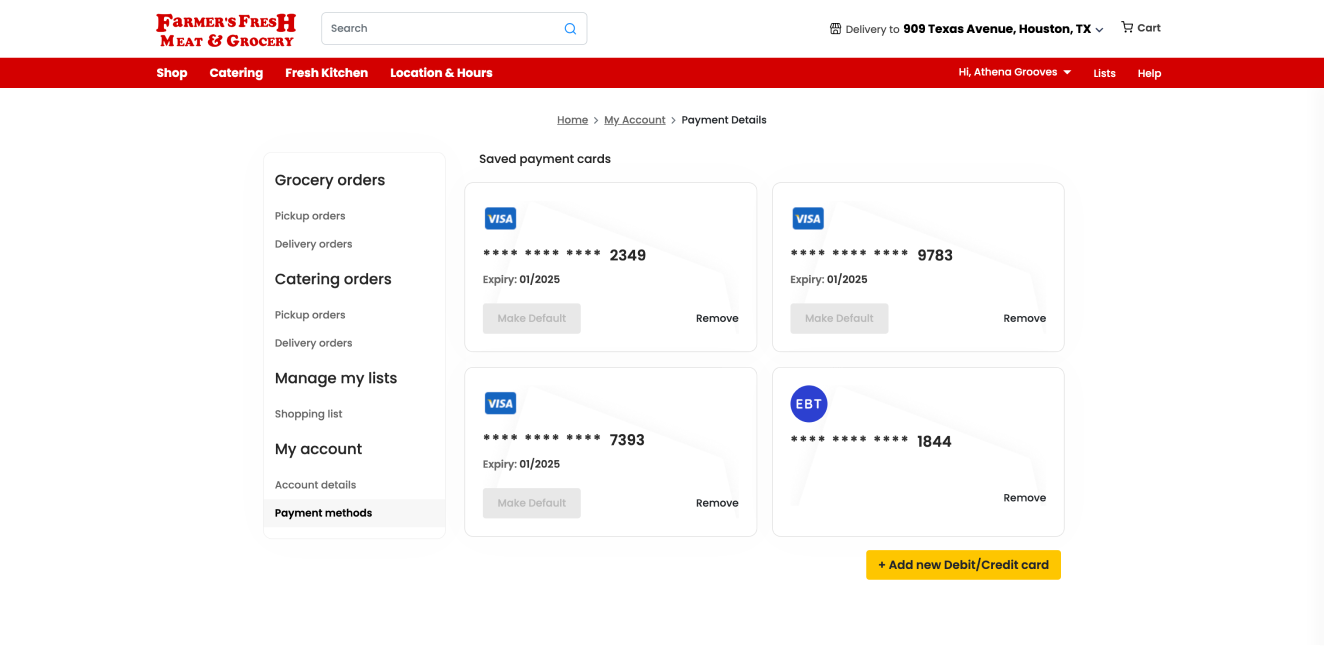This screenshot has height=646, width=1324.
Task: Click the blue EBT card icon
Action: tap(808, 404)
